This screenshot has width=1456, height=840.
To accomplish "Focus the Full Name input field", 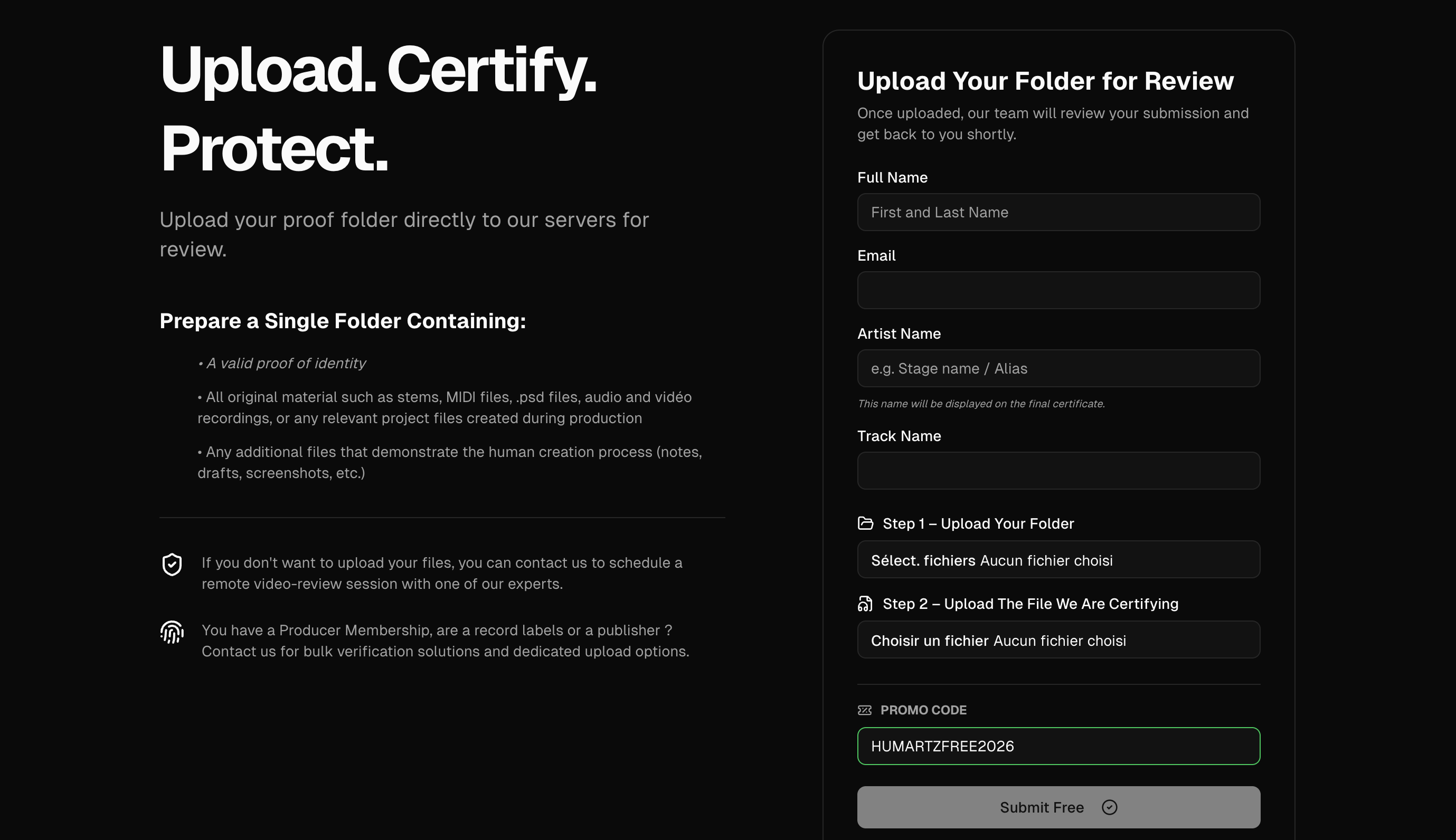I will click(1058, 212).
